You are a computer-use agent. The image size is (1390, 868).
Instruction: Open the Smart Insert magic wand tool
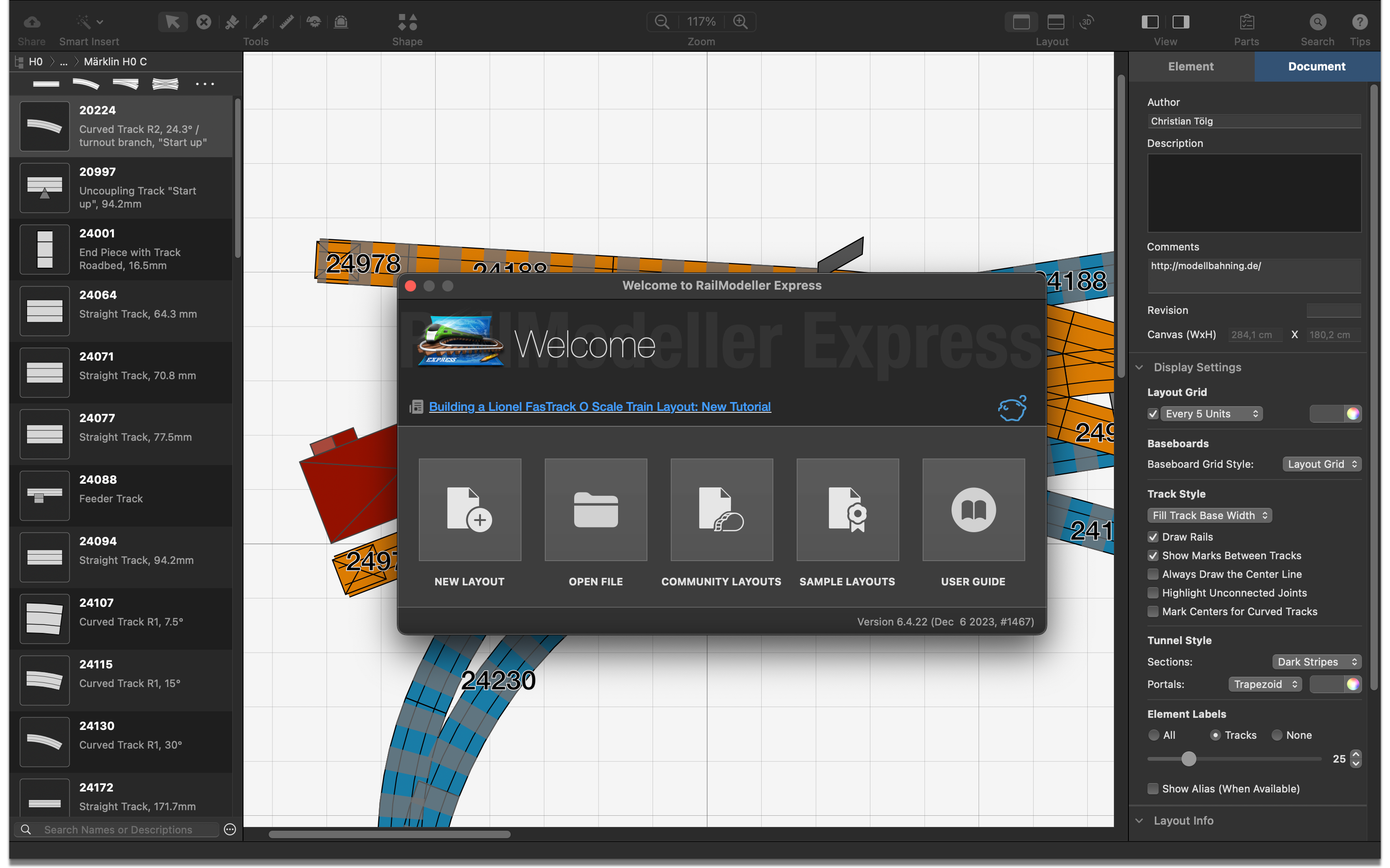click(84, 22)
